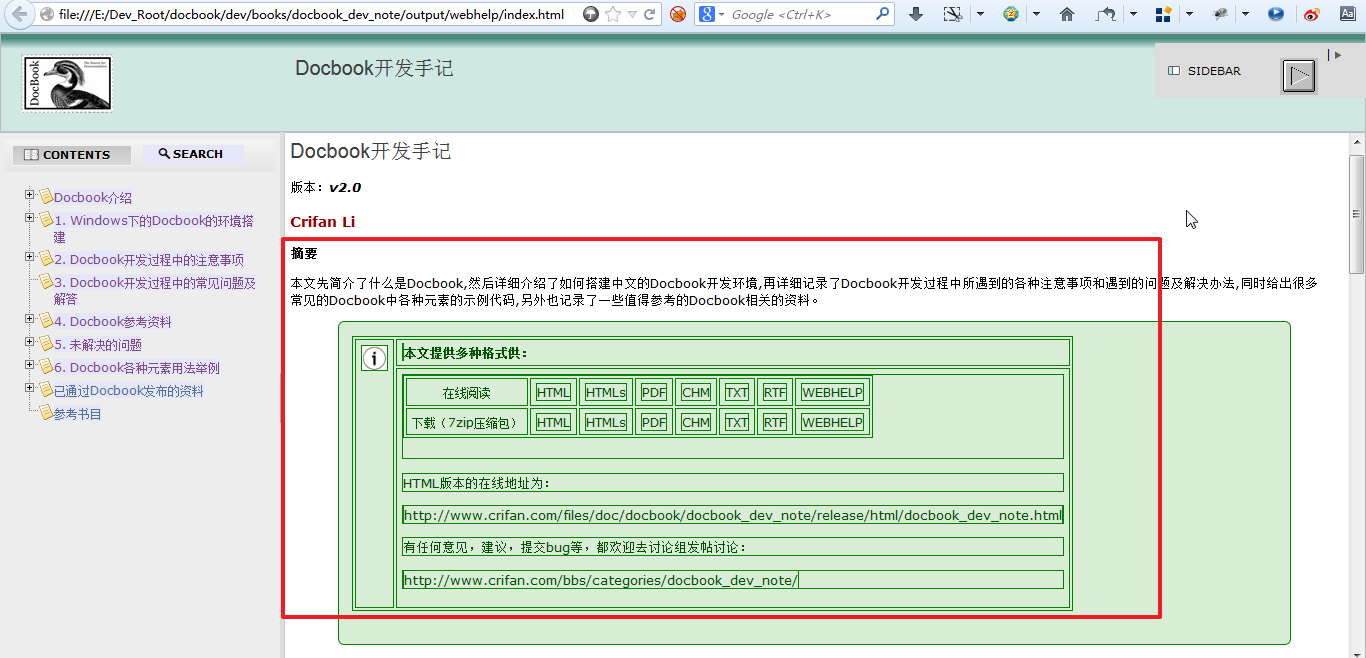Click the online reading TXT link
Viewport: 1366px width, 658px height.
[x=736, y=392]
